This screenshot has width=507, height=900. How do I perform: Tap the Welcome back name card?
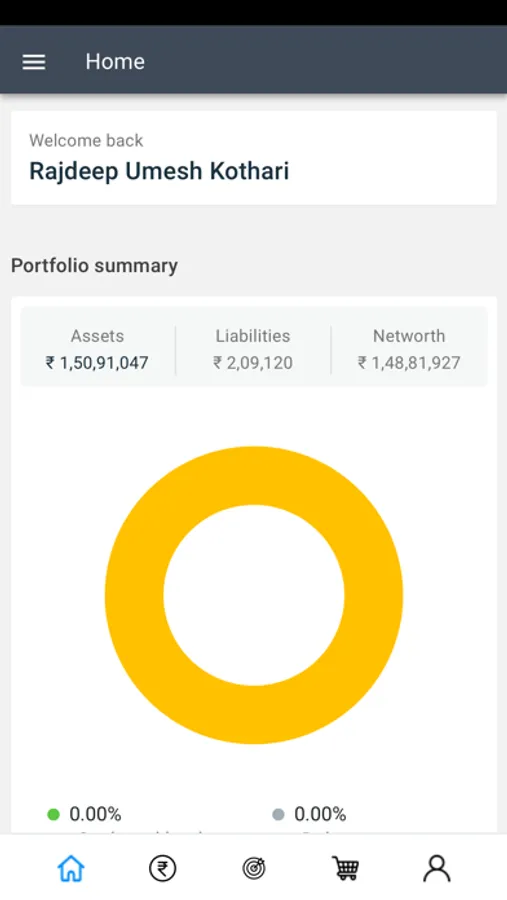click(x=254, y=158)
